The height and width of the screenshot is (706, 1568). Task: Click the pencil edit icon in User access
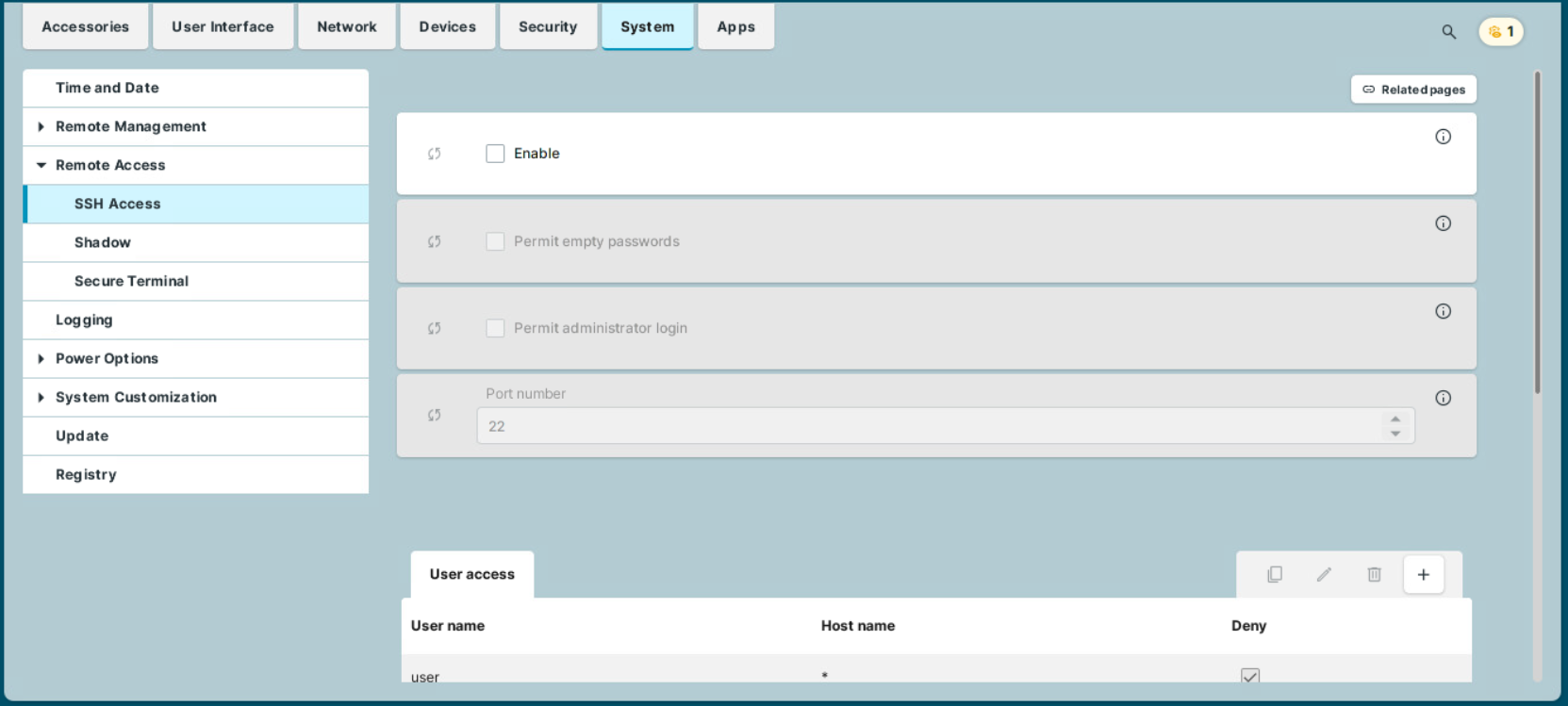point(1324,574)
